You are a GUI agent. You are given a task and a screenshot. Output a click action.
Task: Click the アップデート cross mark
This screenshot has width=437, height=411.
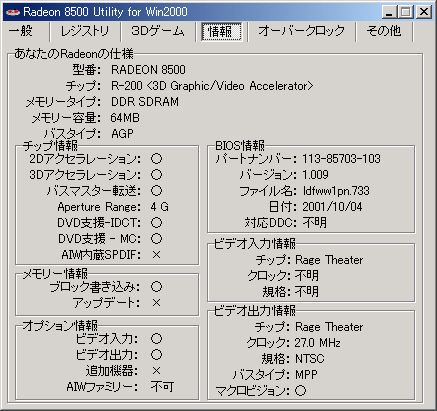tap(156, 303)
